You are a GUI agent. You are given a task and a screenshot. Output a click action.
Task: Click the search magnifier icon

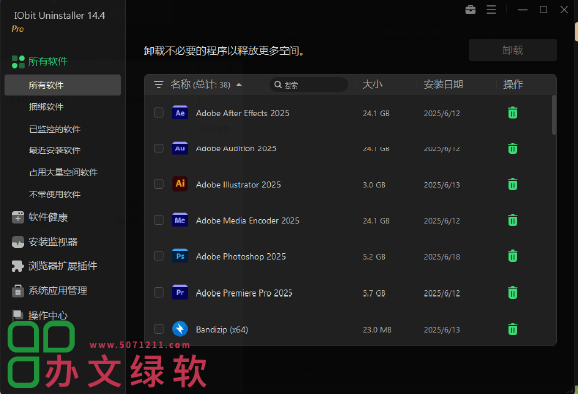tap(278, 85)
